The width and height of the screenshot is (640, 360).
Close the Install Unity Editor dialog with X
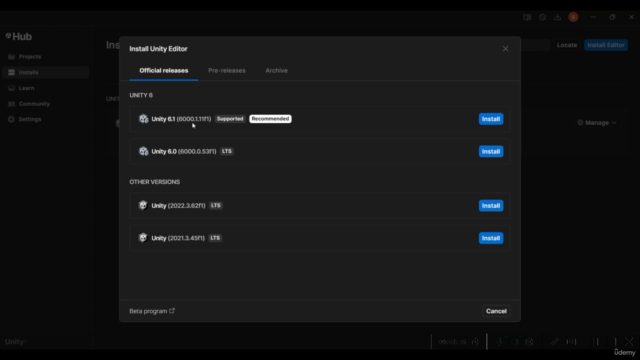(x=505, y=49)
